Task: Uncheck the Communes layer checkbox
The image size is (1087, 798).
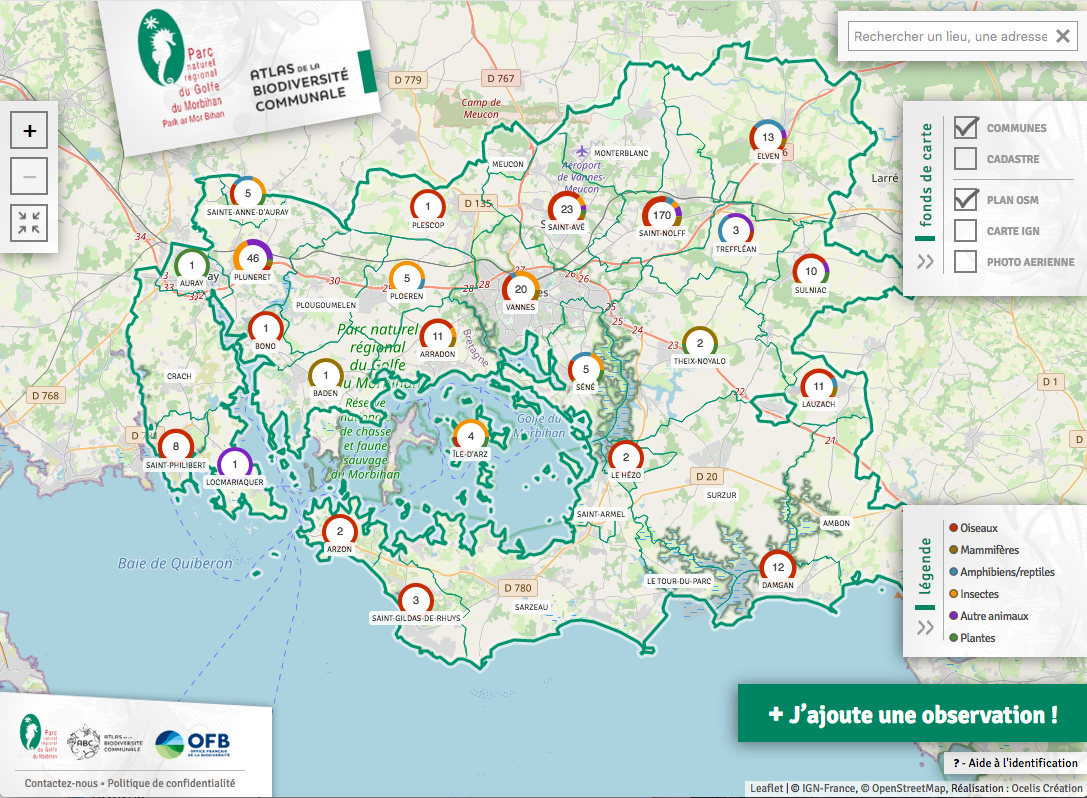Action: 965,128
